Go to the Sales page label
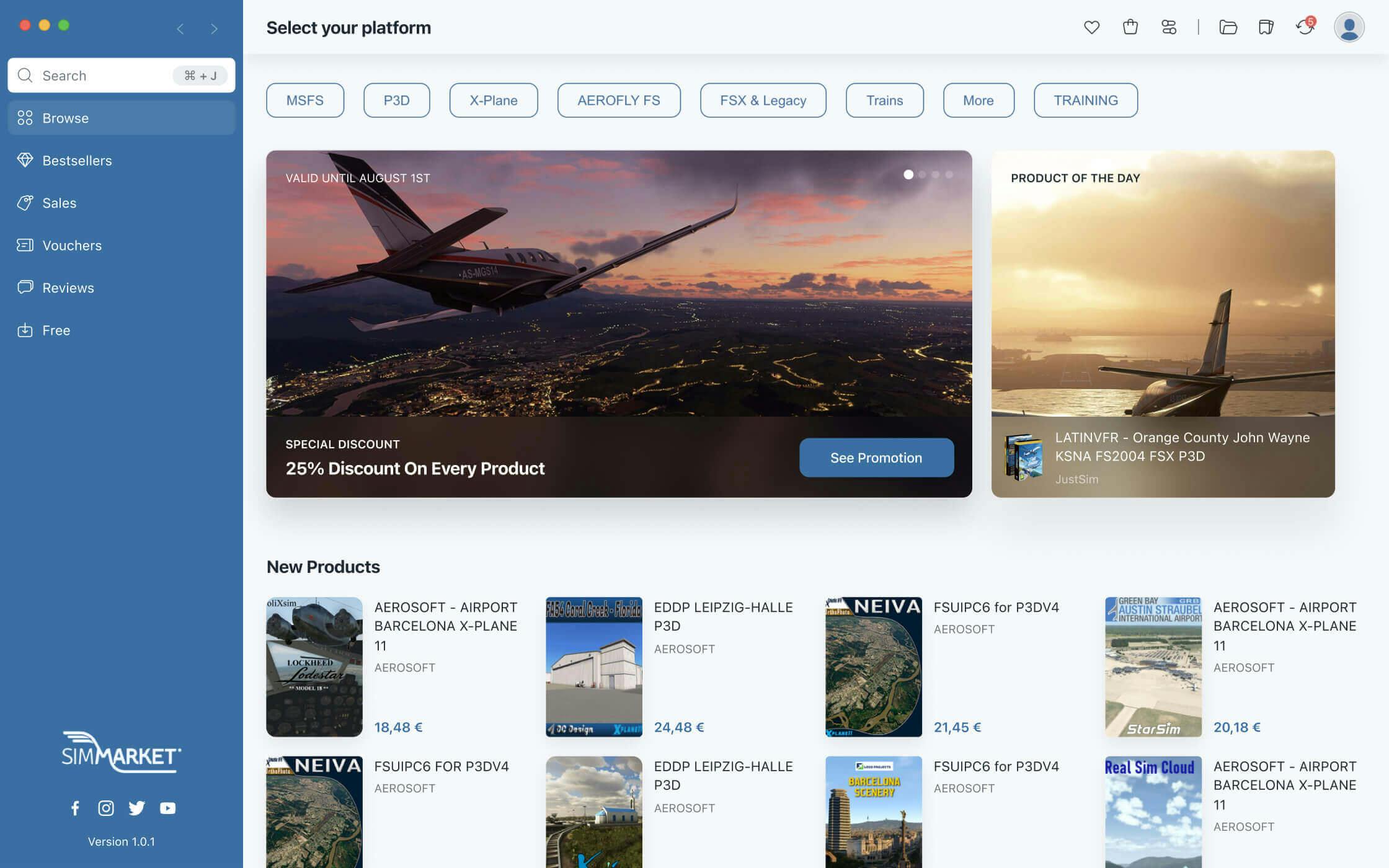Screen dimensions: 1389x868 (59, 203)
